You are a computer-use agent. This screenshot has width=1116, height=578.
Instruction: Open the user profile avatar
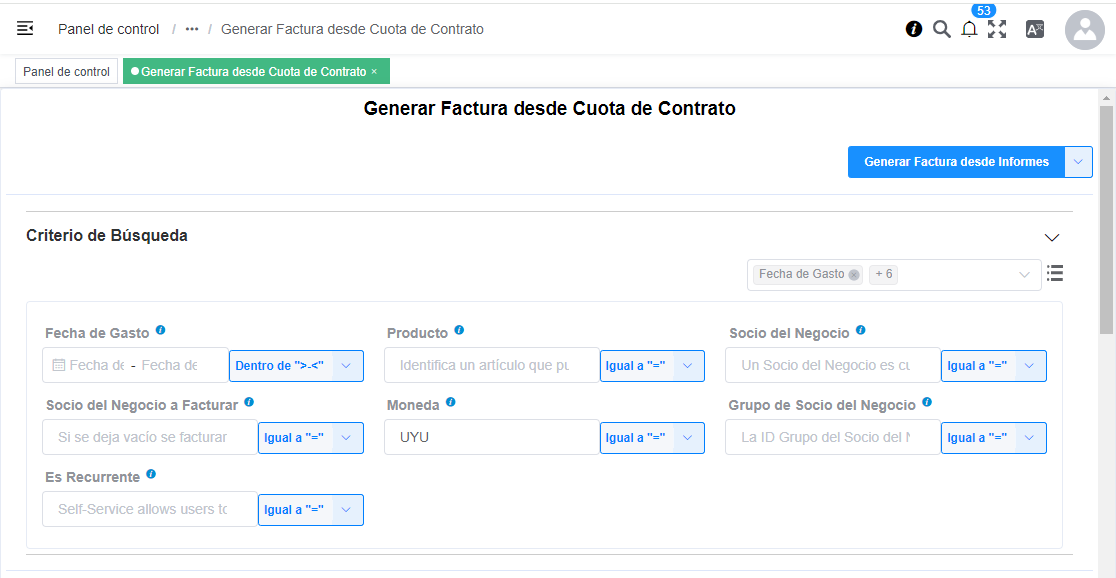[1084, 30]
